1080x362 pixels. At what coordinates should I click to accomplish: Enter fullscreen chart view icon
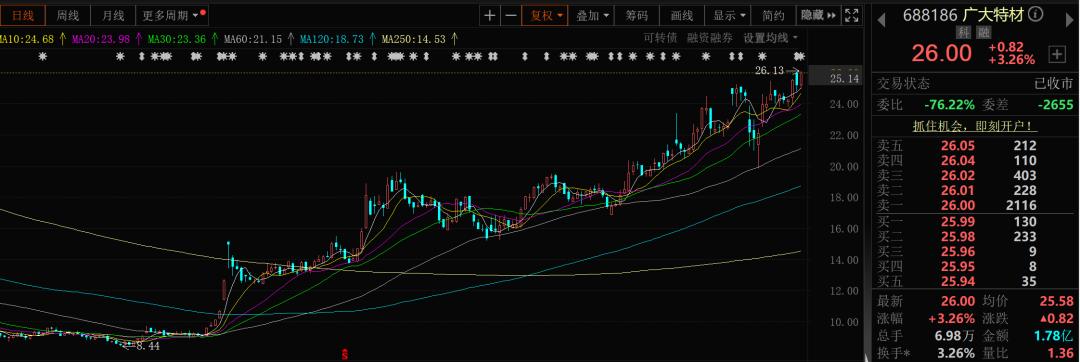click(852, 15)
